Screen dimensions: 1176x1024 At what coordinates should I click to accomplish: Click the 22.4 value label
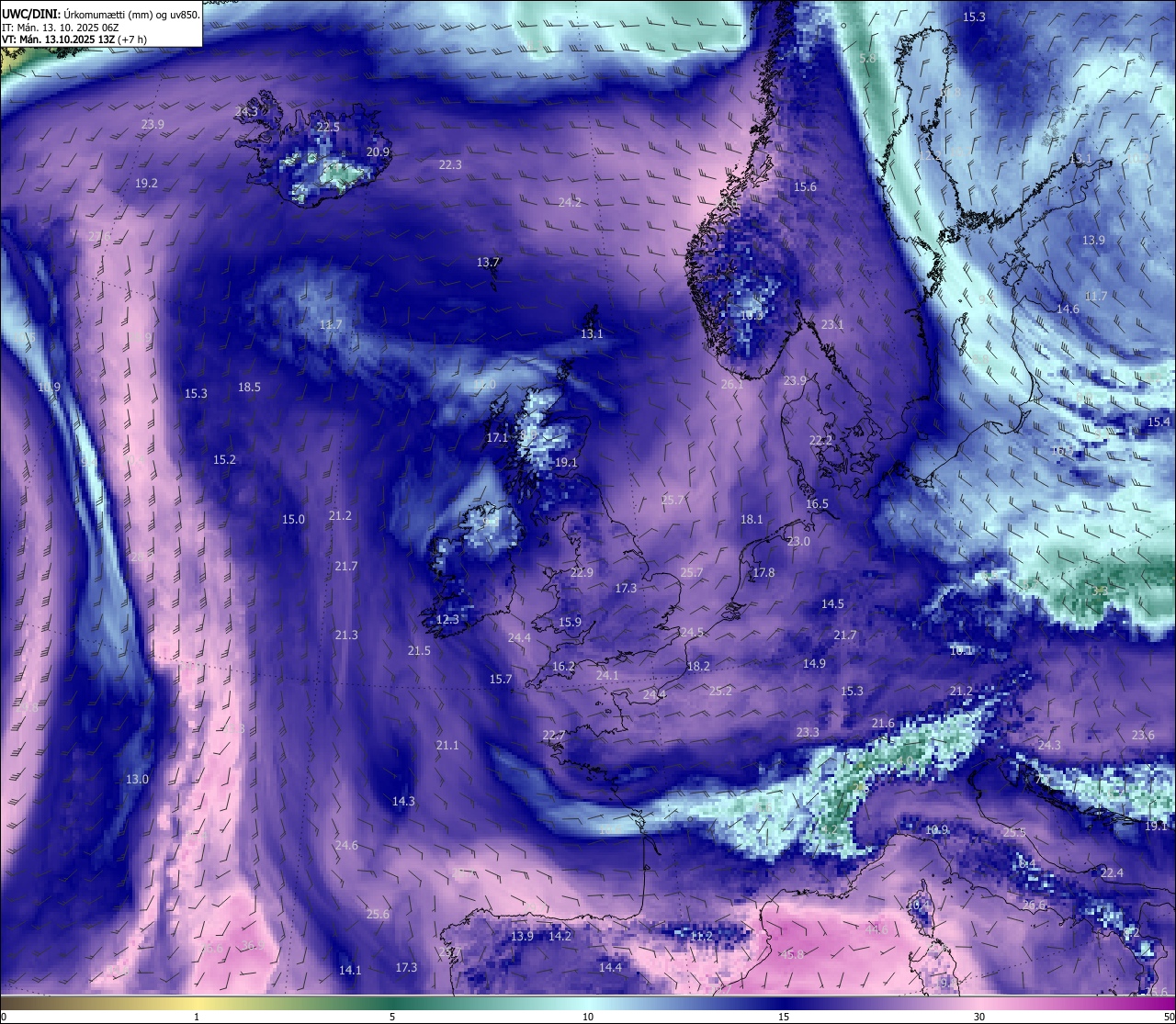1112,872
